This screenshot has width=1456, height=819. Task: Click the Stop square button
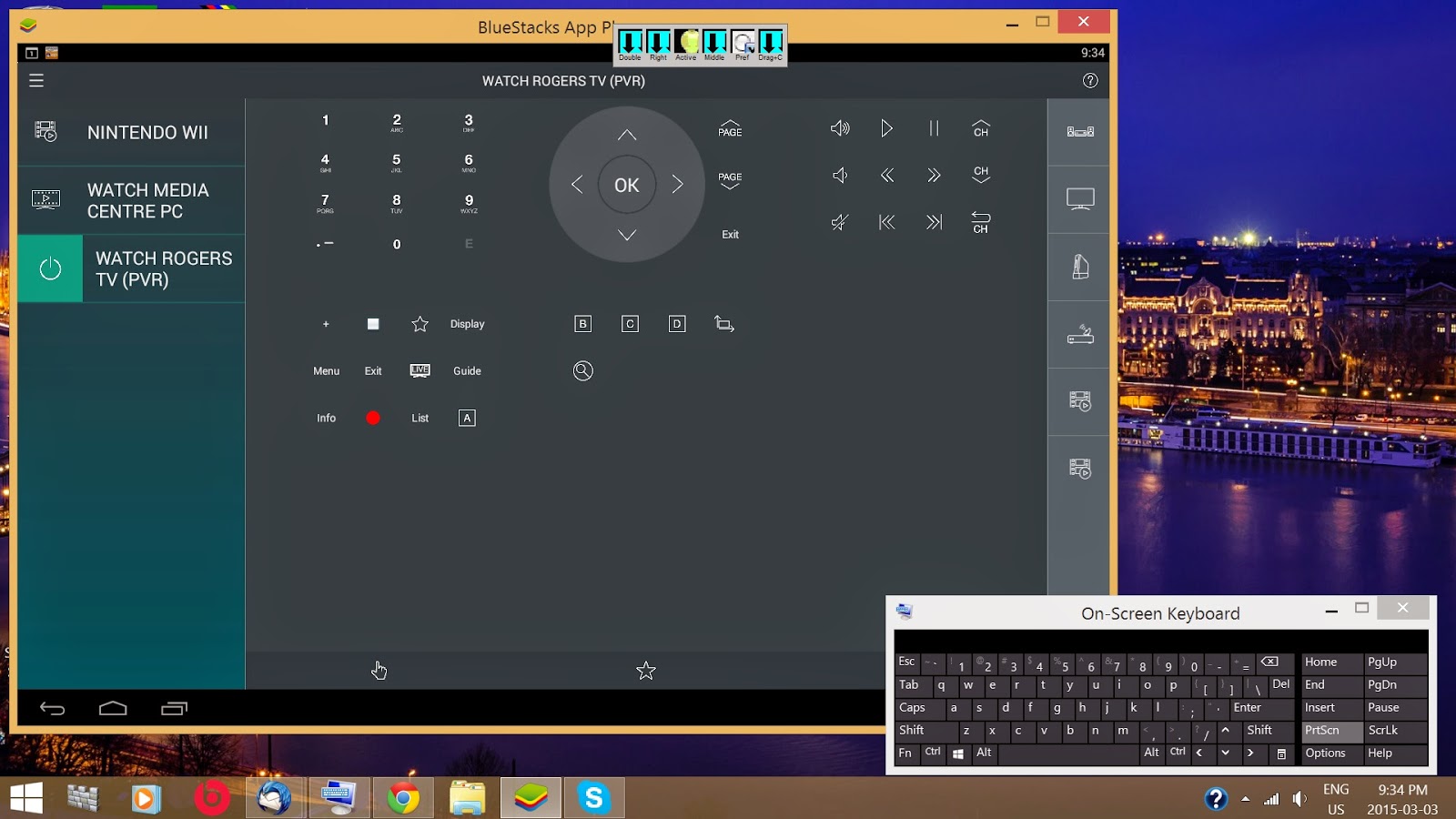pos(373,324)
